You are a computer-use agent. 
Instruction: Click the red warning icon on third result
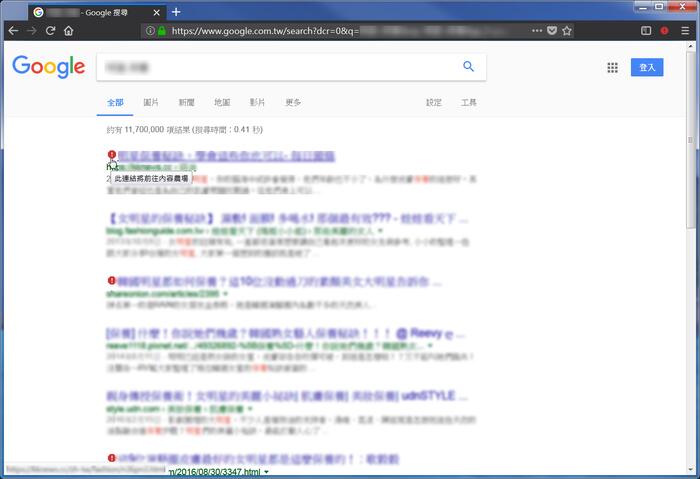pyautogui.click(x=111, y=280)
